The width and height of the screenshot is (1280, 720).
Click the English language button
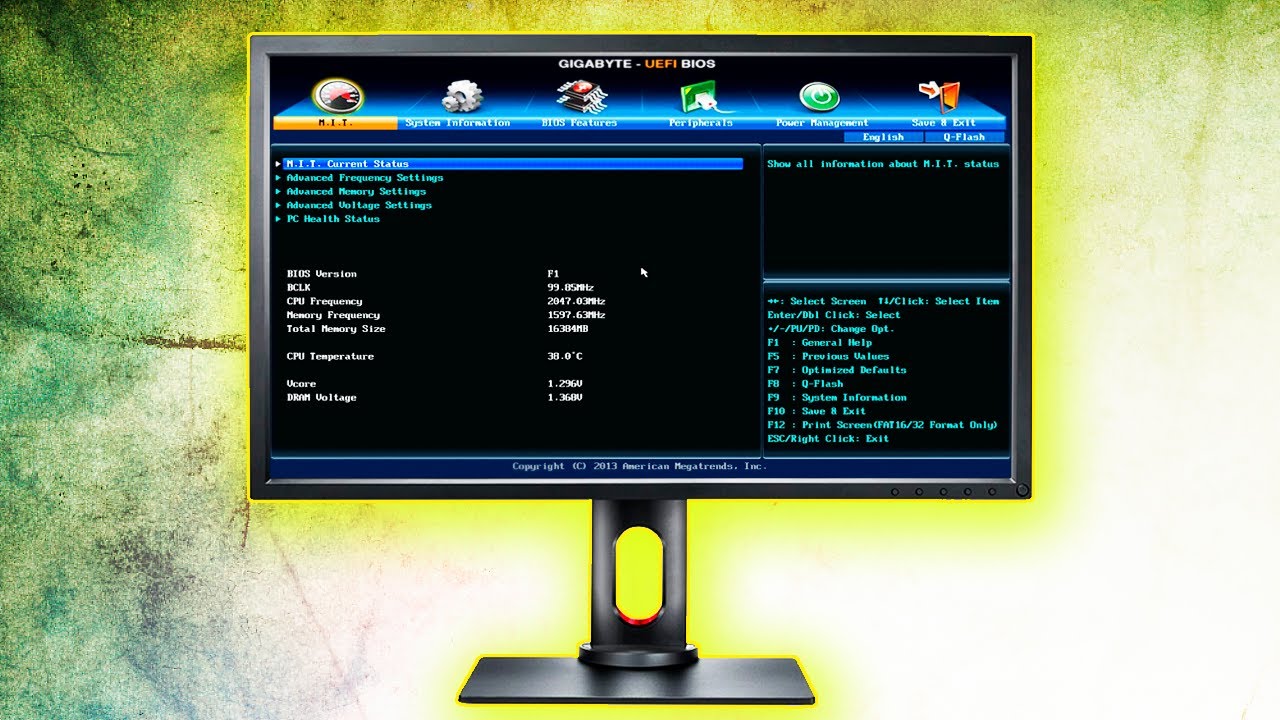pos(883,137)
